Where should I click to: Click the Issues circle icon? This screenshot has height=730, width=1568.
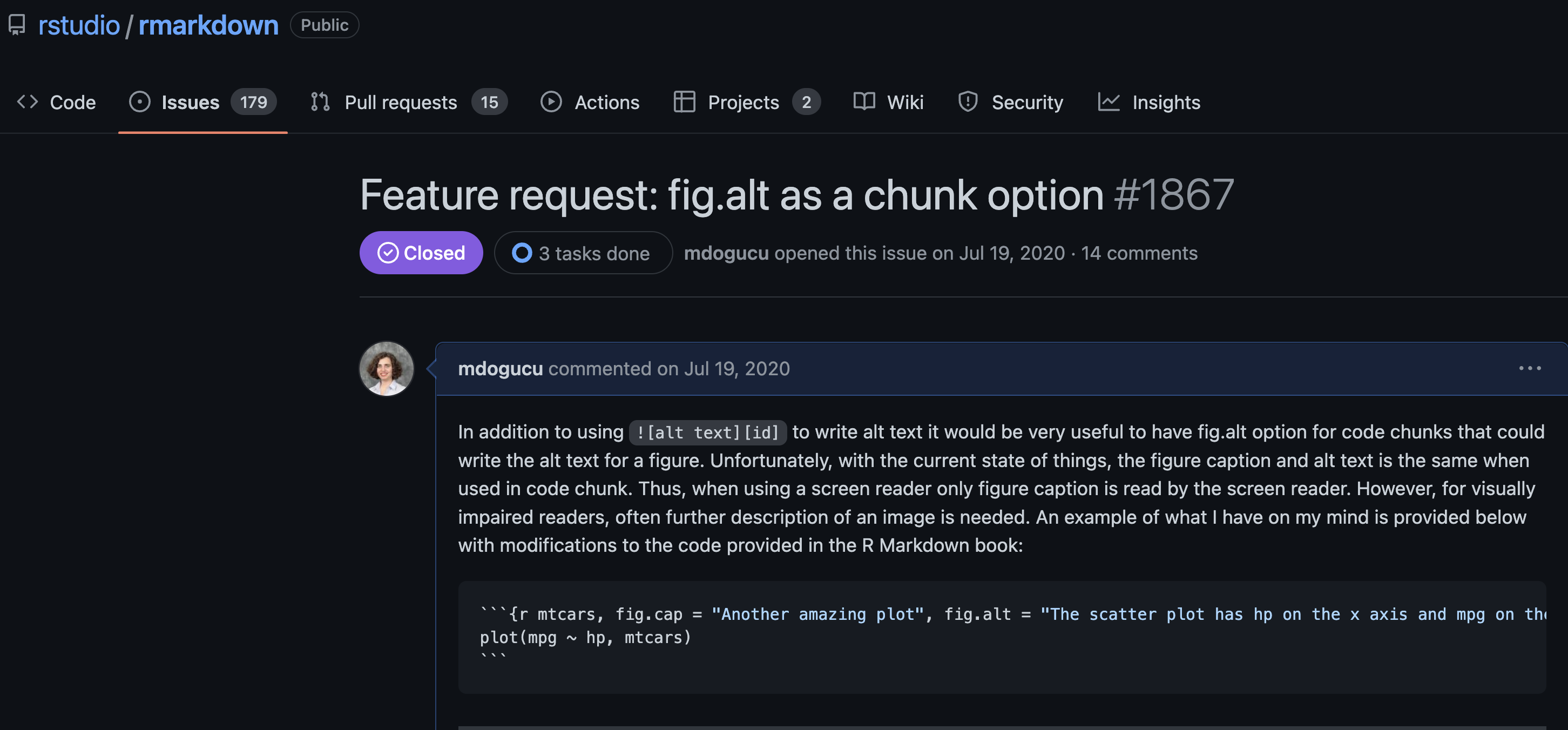(139, 102)
